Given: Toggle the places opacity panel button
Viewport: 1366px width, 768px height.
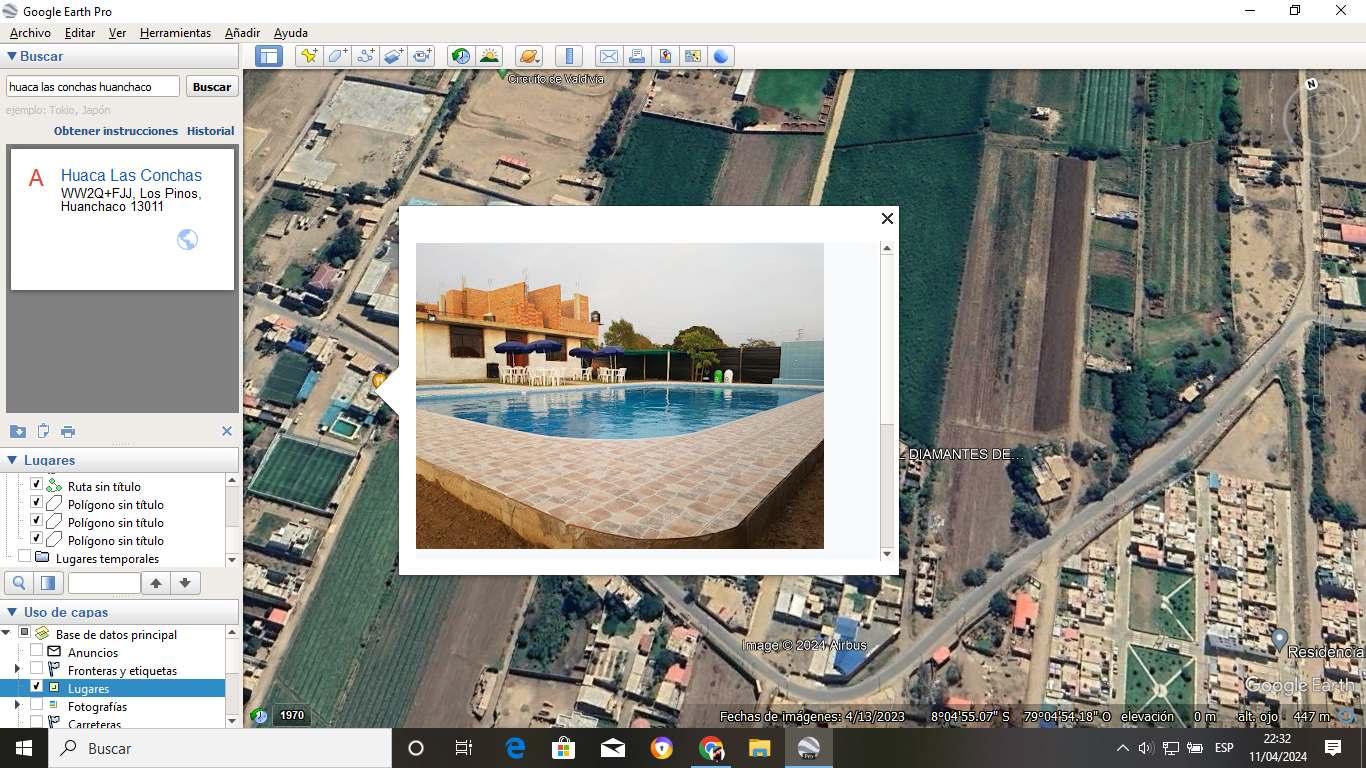Looking at the screenshot, I should (x=47, y=583).
